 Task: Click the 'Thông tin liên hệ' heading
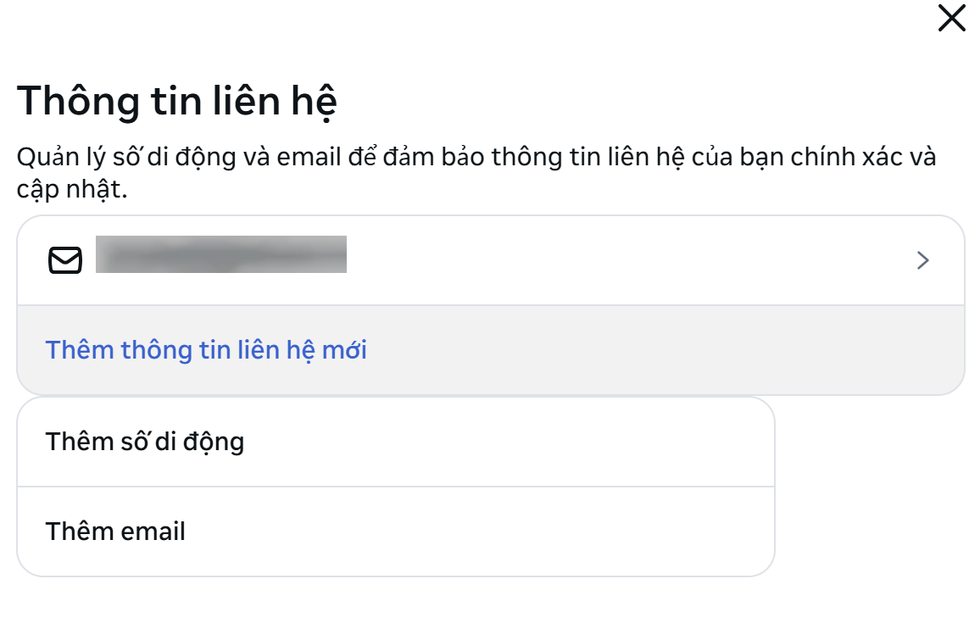(177, 102)
